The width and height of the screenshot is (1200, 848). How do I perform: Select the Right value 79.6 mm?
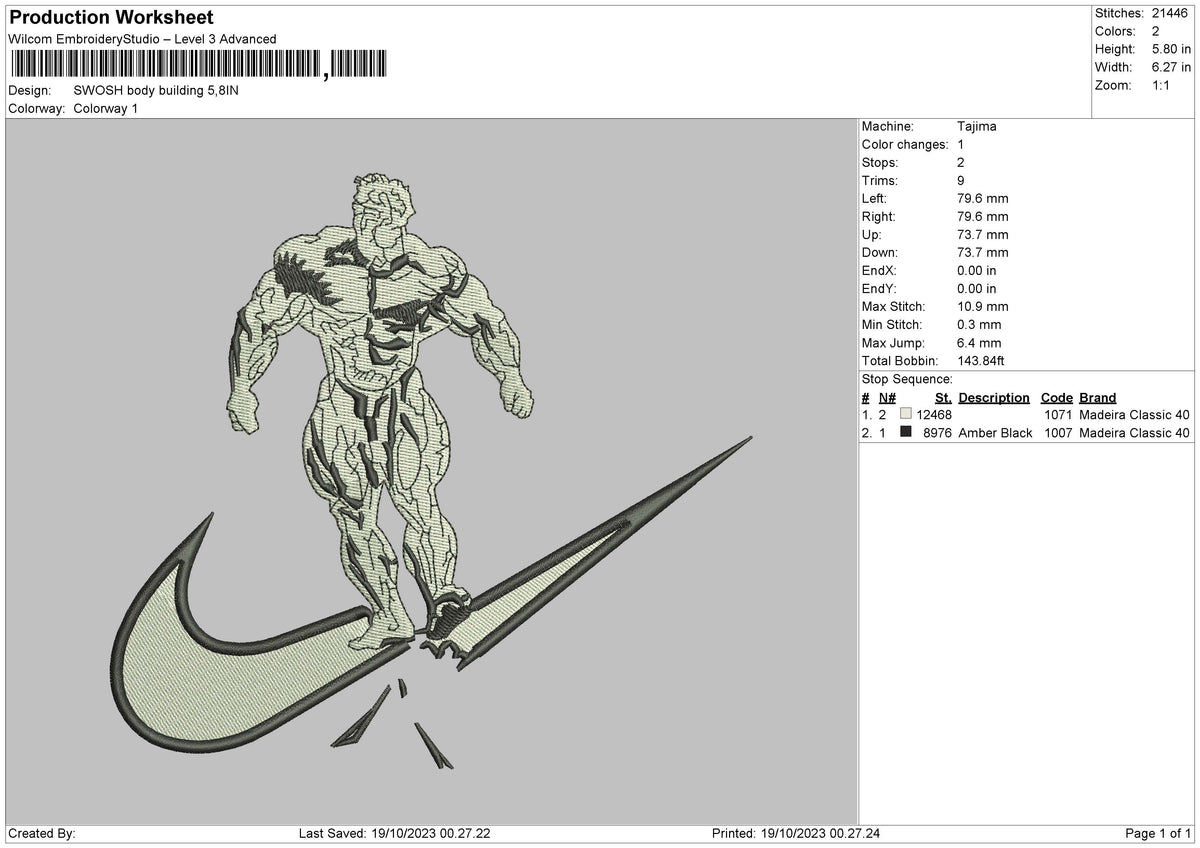[x=983, y=217]
